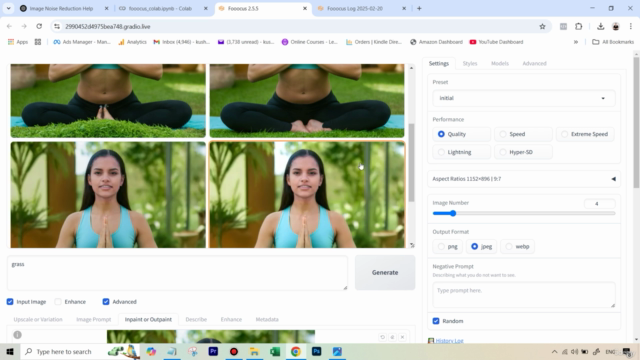This screenshot has height=360, width=640.
Task: Click the Negative Prompt text area
Action: [x=524, y=295]
